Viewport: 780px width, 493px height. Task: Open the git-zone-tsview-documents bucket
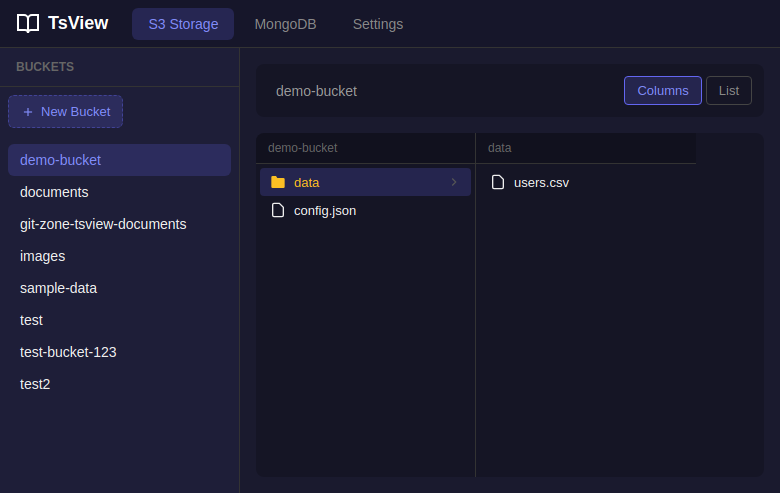pos(103,224)
